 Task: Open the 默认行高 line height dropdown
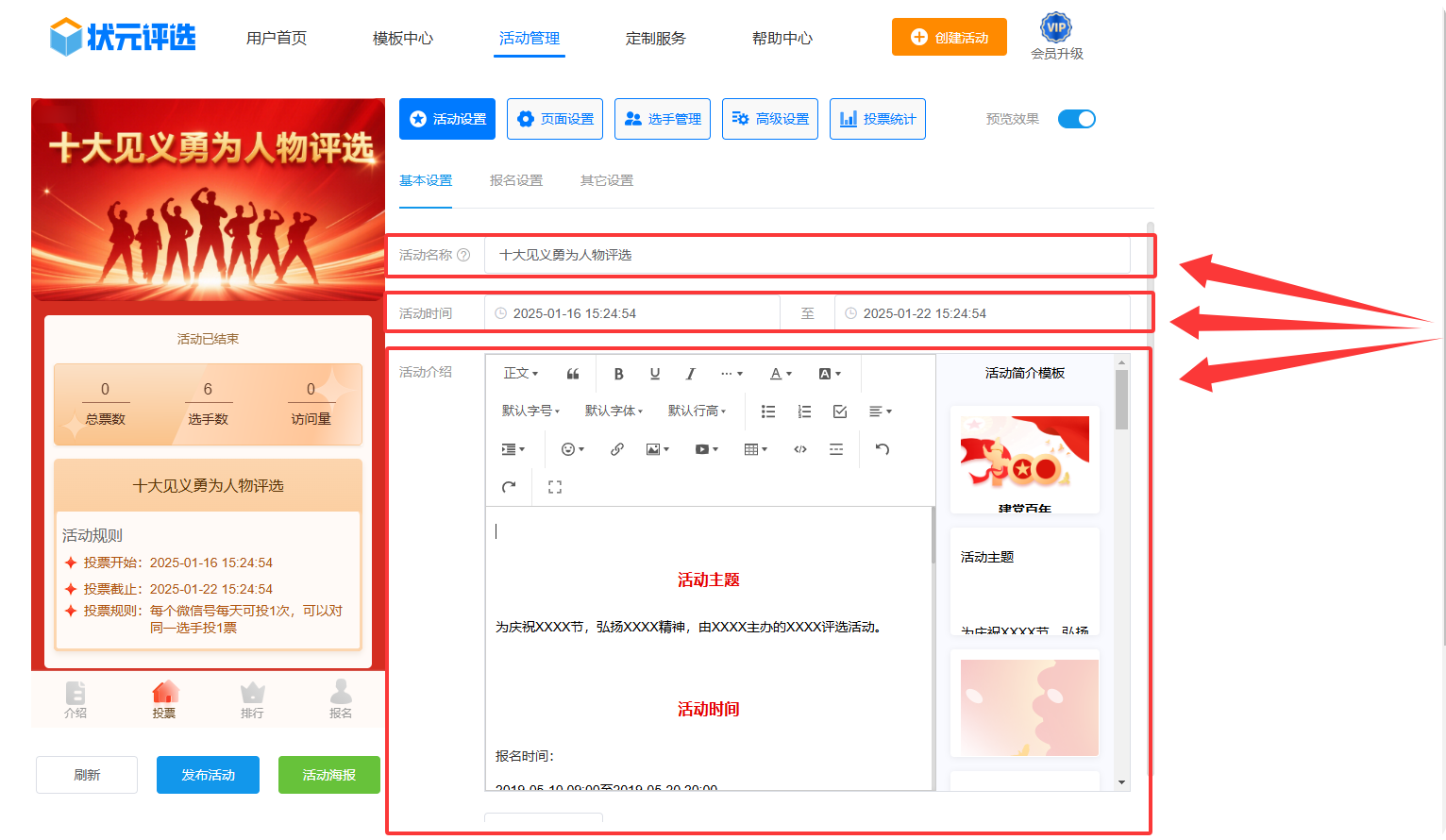click(697, 412)
